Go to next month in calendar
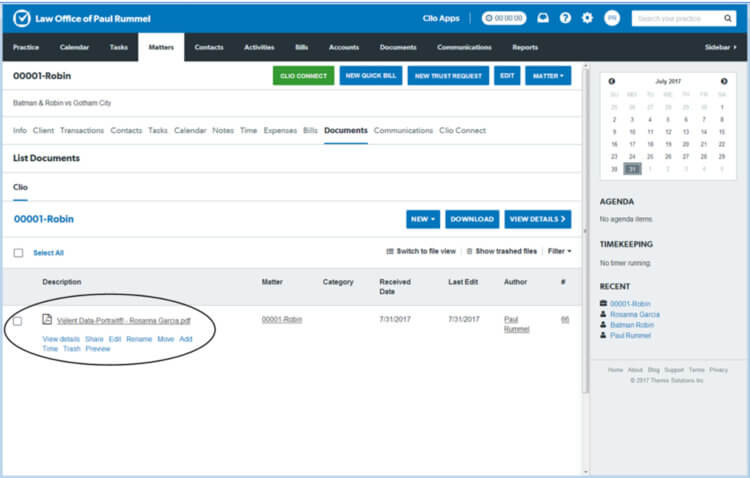The image size is (750, 478). click(x=724, y=81)
